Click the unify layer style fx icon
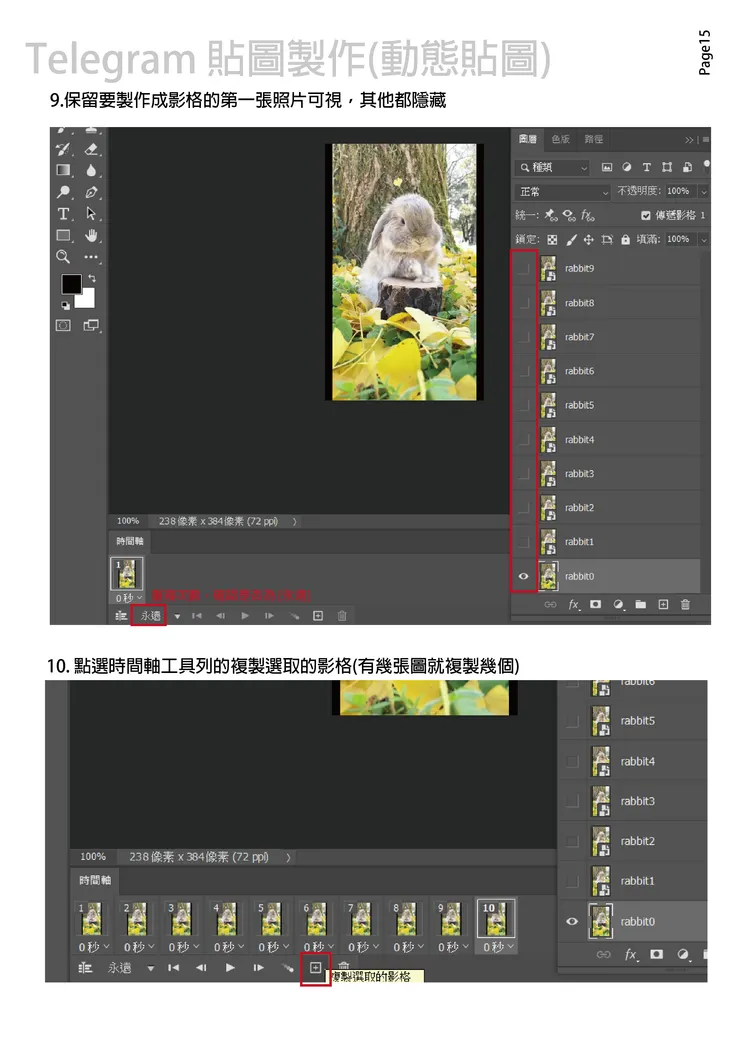Image resolution: width=740 pixels, height=1046 pixels. click(588, 215)
